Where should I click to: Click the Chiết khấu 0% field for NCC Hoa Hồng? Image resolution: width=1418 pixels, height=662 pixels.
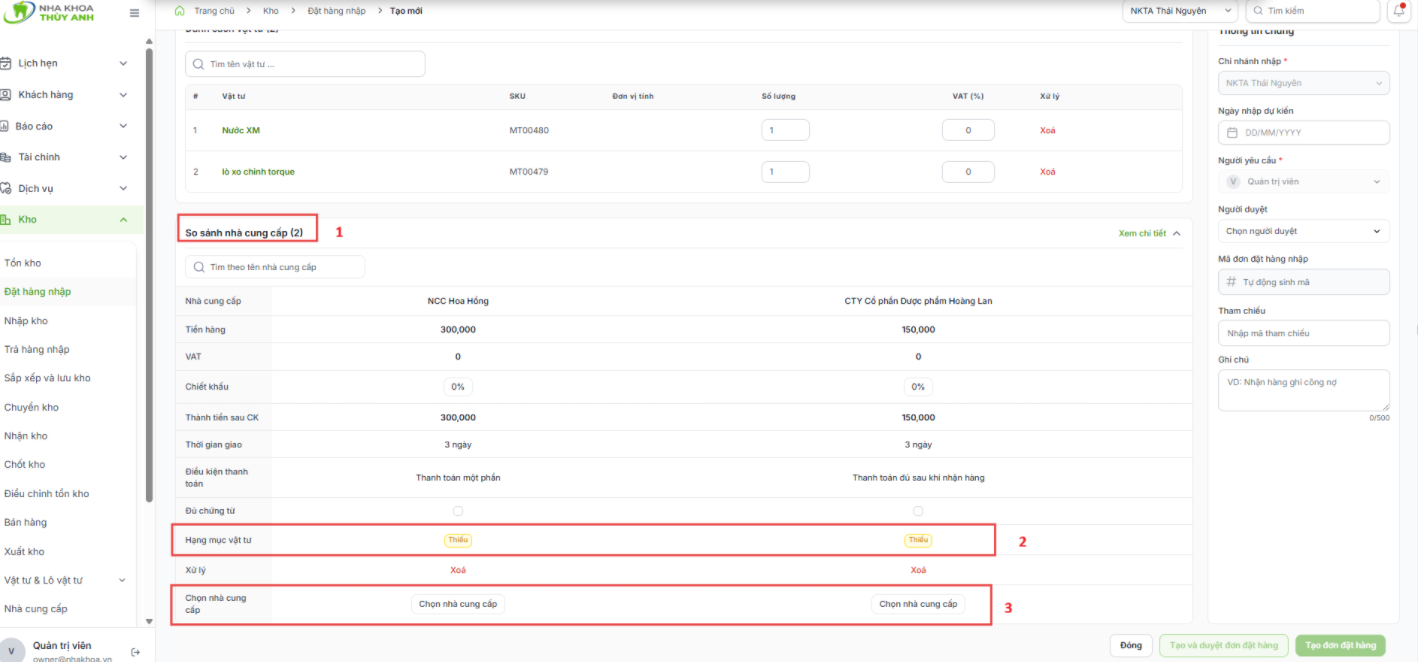(458, 387)
